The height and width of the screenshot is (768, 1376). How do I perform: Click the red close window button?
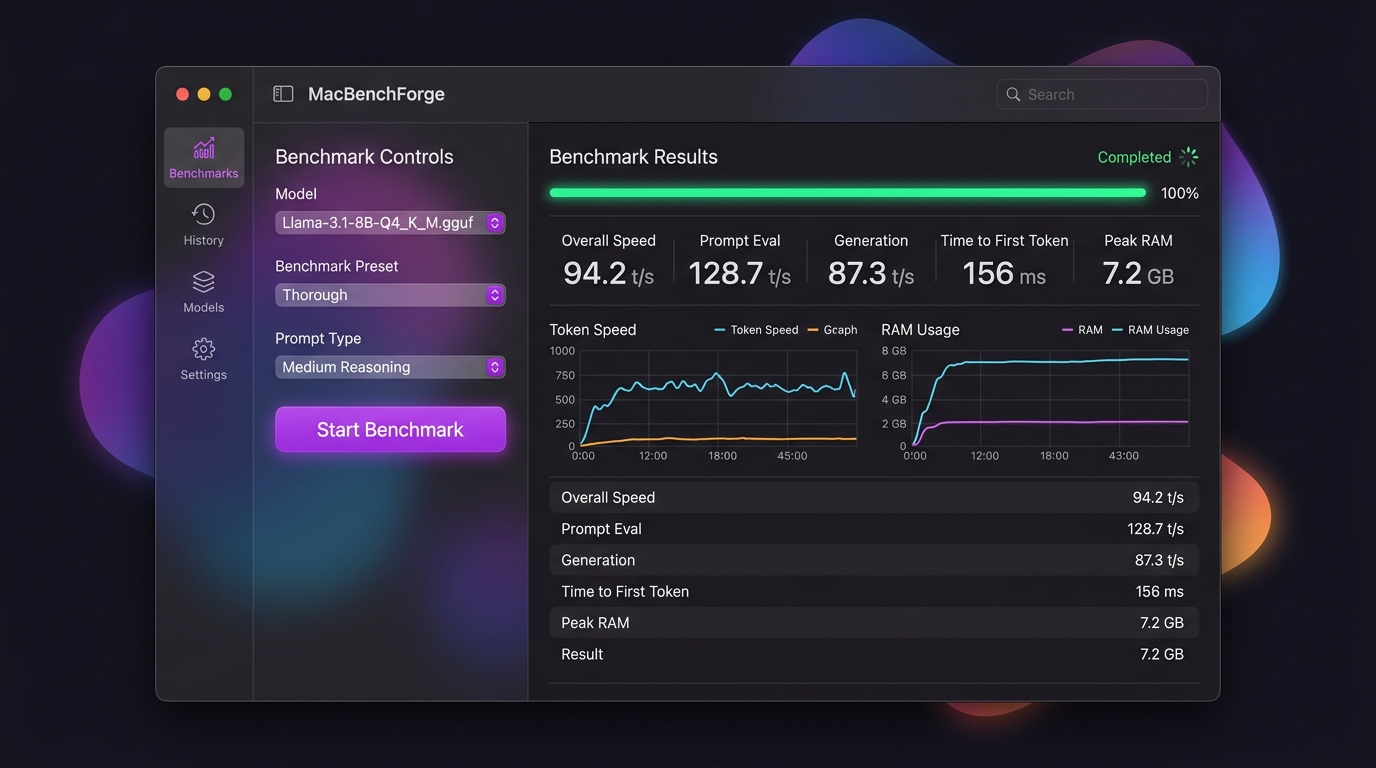coord(182,94)
